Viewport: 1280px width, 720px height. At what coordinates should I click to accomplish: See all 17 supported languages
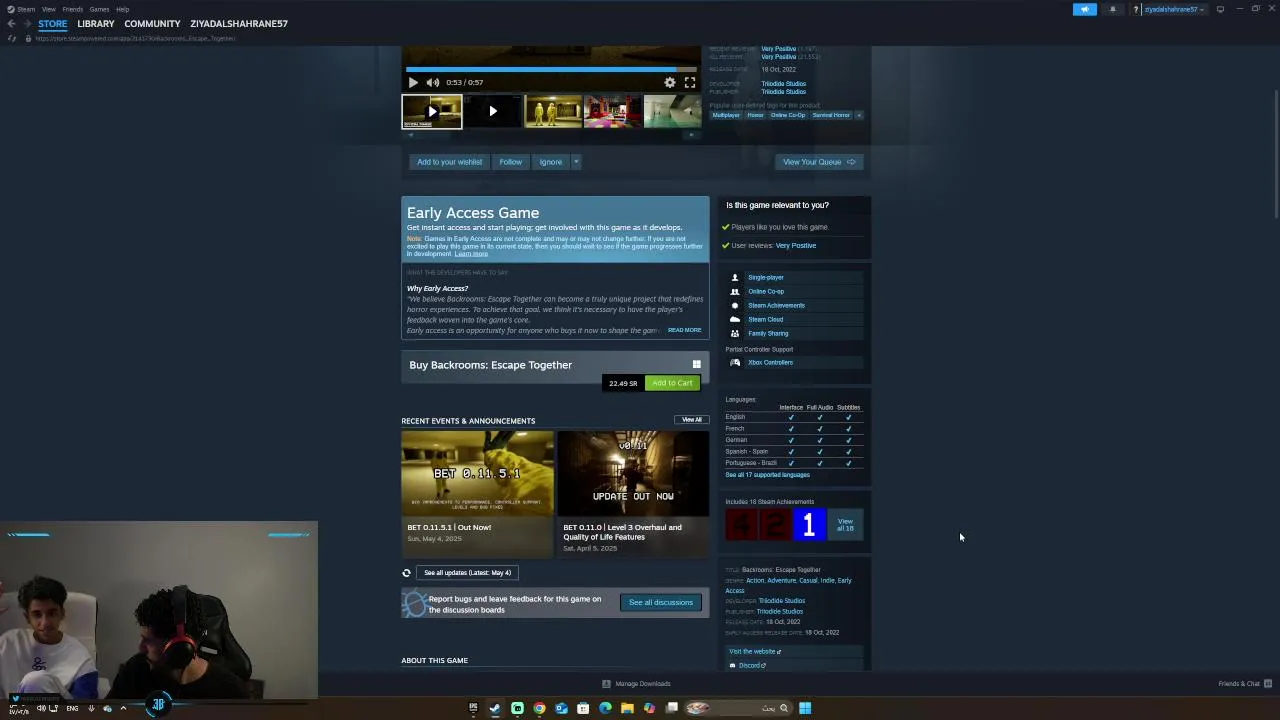(767, 475)
